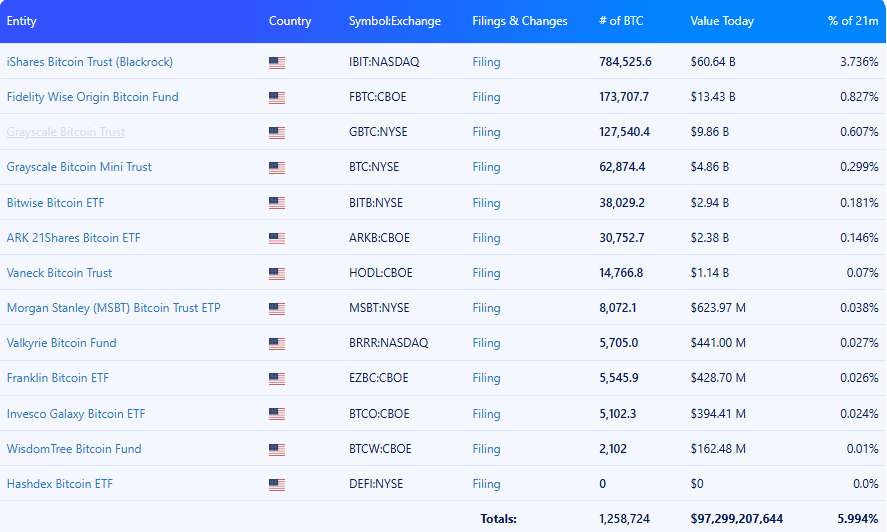Open Filing link for BTC:NYSE
The height and width of the screenshot is (532, 887).
coord(486,167)
